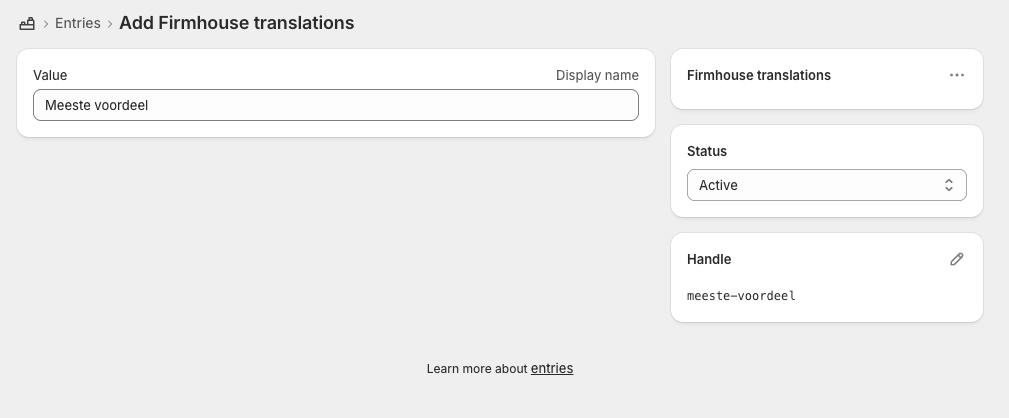Screen dimensions: 1009x418
Task: Open the Status dropdown showing Active
Action: (x=827, y=185)
